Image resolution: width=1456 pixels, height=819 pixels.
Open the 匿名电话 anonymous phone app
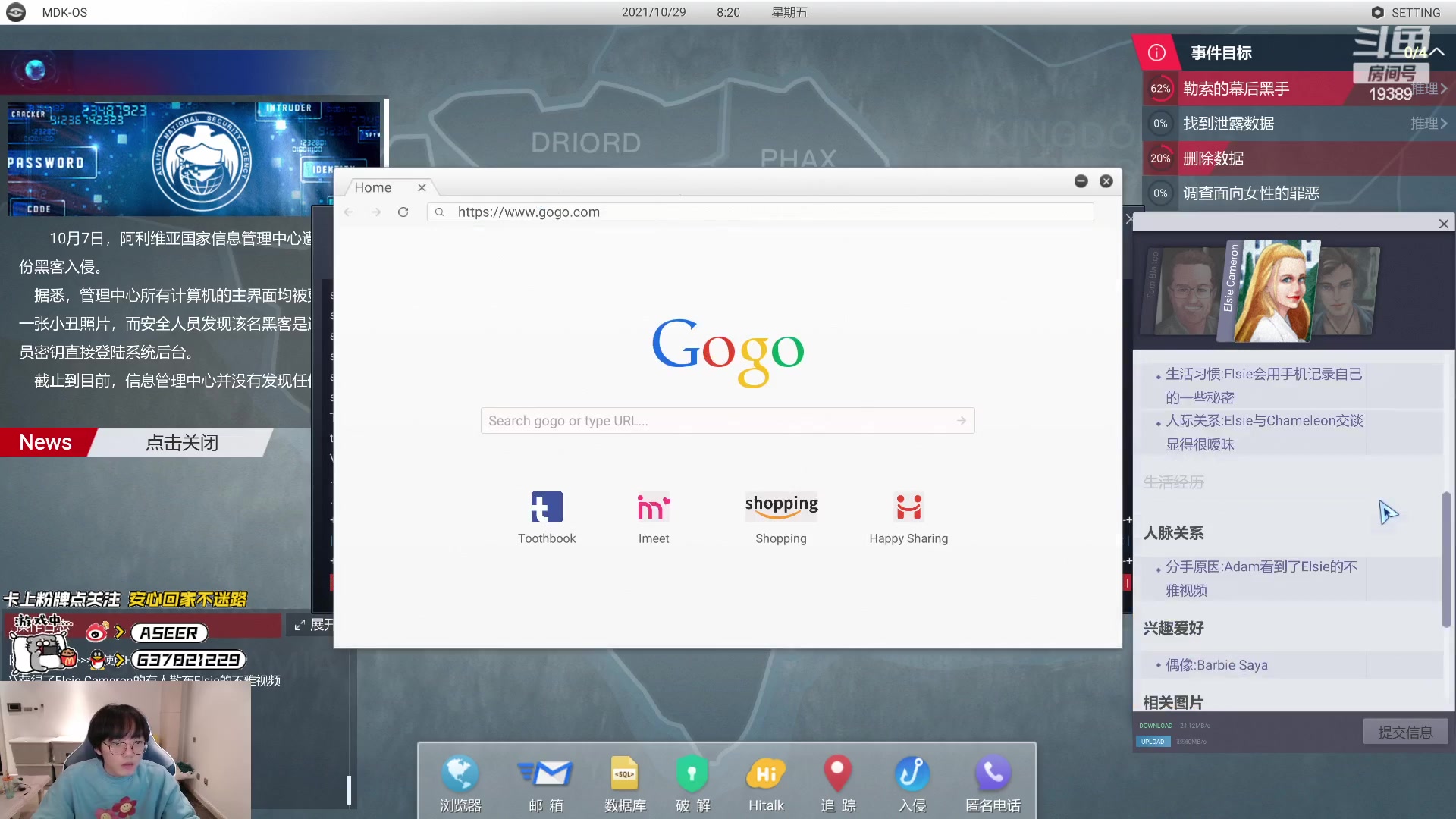click(992, 775)
